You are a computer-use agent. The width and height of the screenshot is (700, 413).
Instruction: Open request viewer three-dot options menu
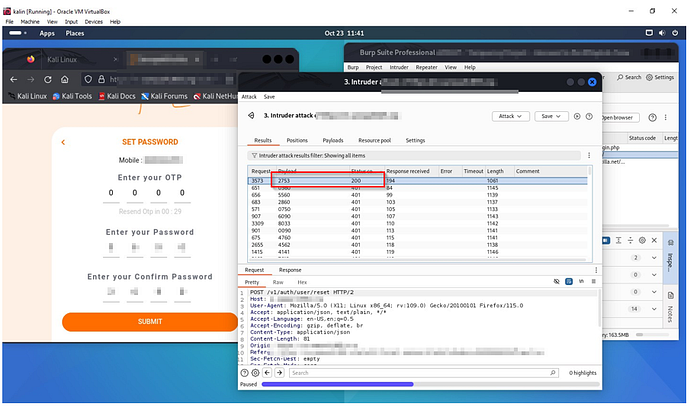pos(596,270)
